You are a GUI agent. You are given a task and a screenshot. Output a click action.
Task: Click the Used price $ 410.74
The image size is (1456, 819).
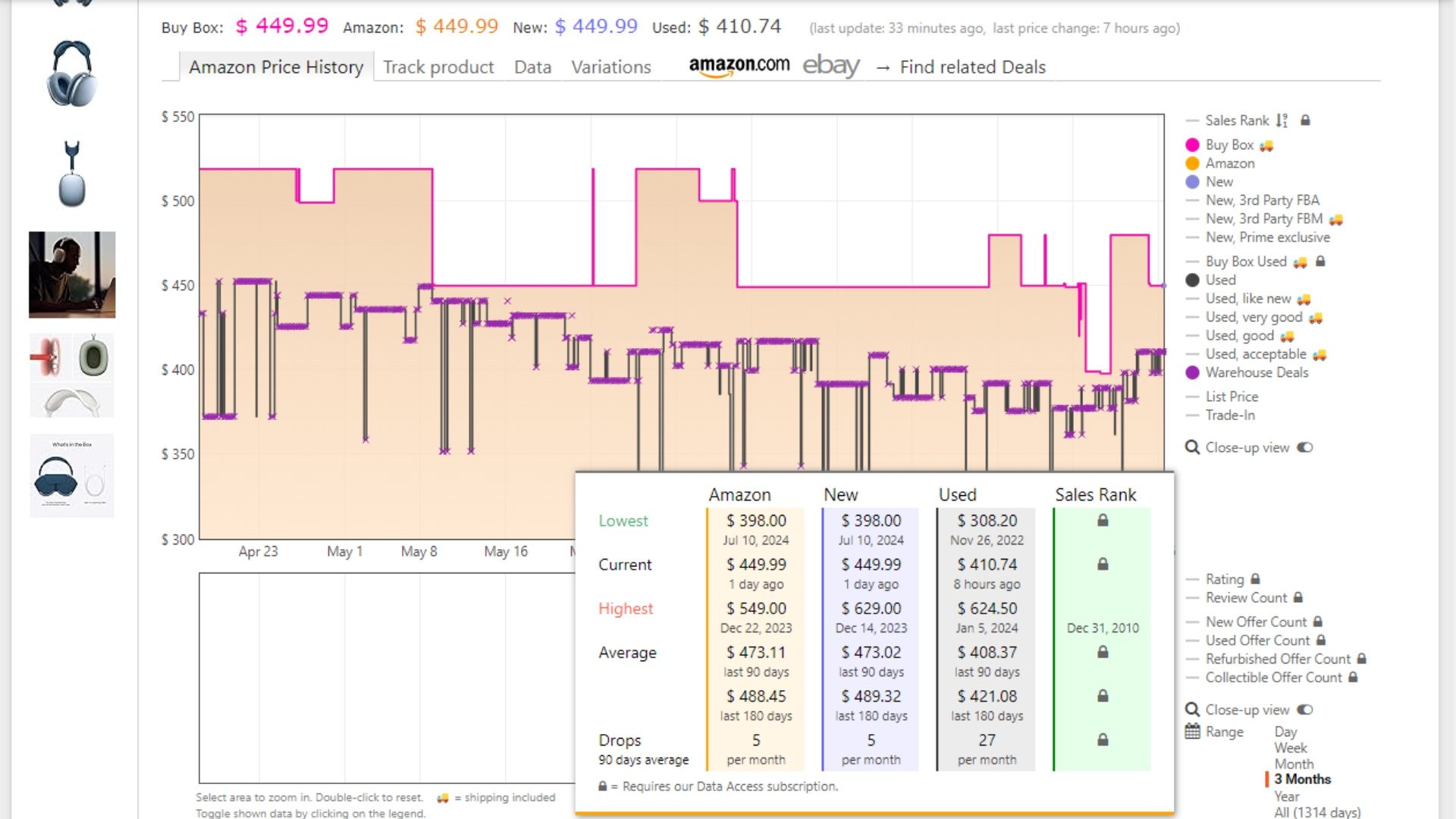pyautogui.click(x=739, y=27)
